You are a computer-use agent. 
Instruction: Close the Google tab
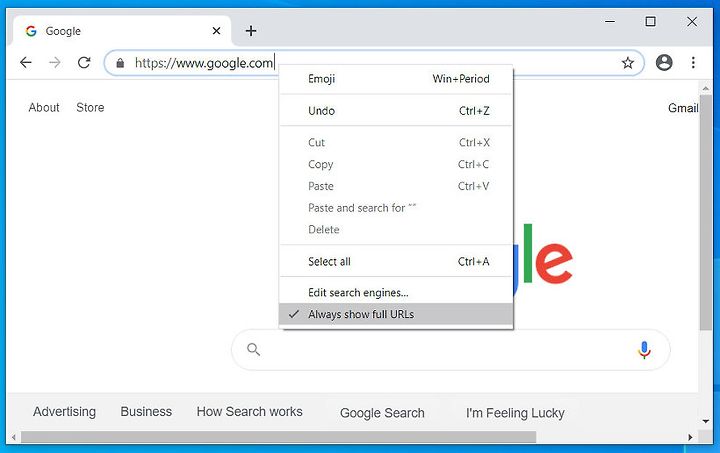point(216,31)
